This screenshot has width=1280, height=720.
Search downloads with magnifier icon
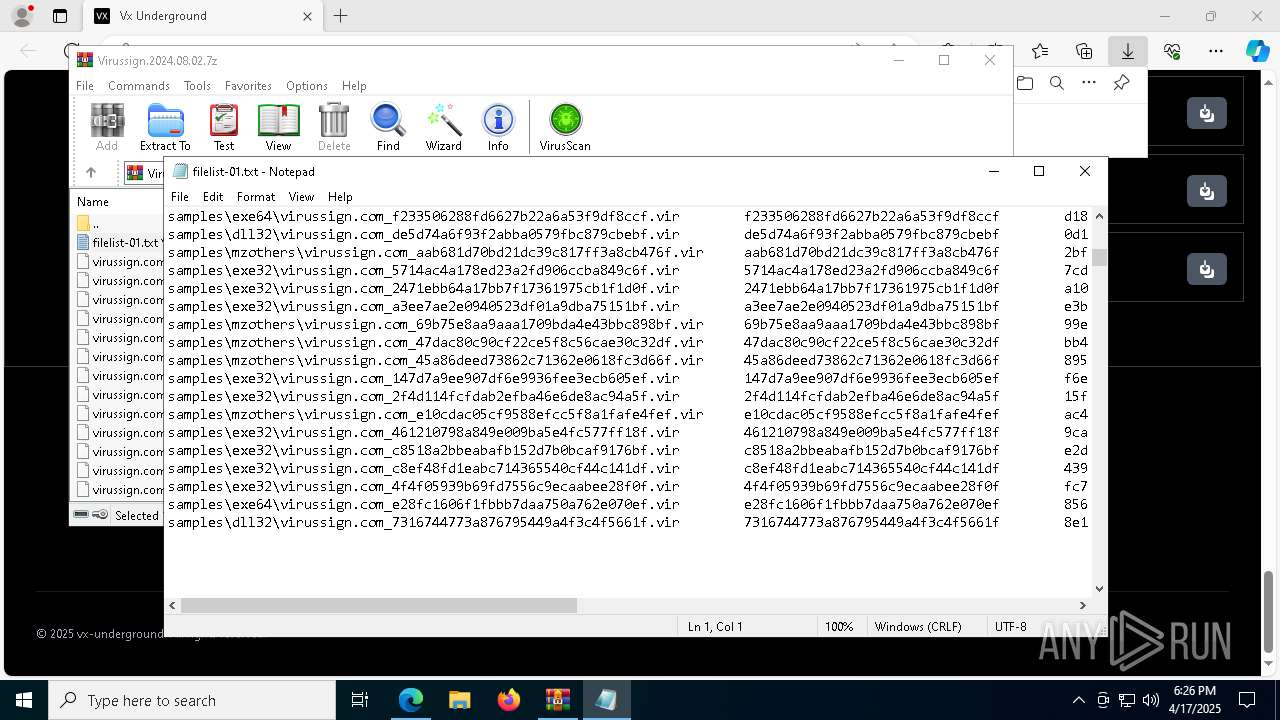coord(1057,83)
